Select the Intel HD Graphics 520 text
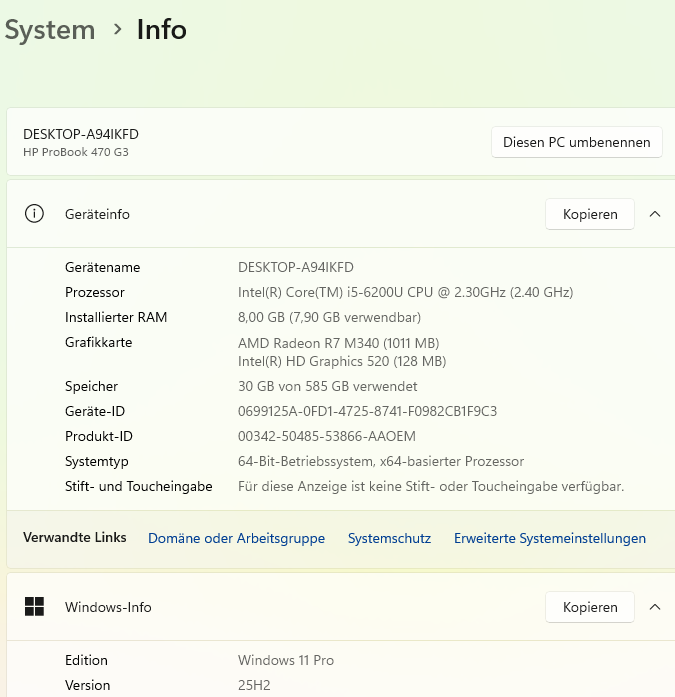Screen dimensions: 675x697 tap(342, 361)
